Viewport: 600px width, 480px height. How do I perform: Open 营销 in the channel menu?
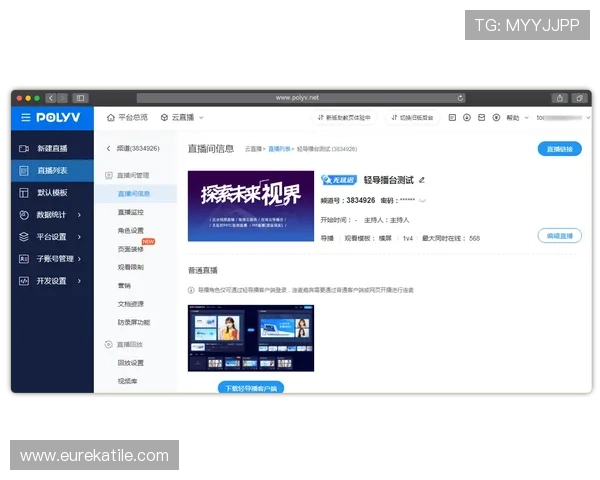point(124,286)
